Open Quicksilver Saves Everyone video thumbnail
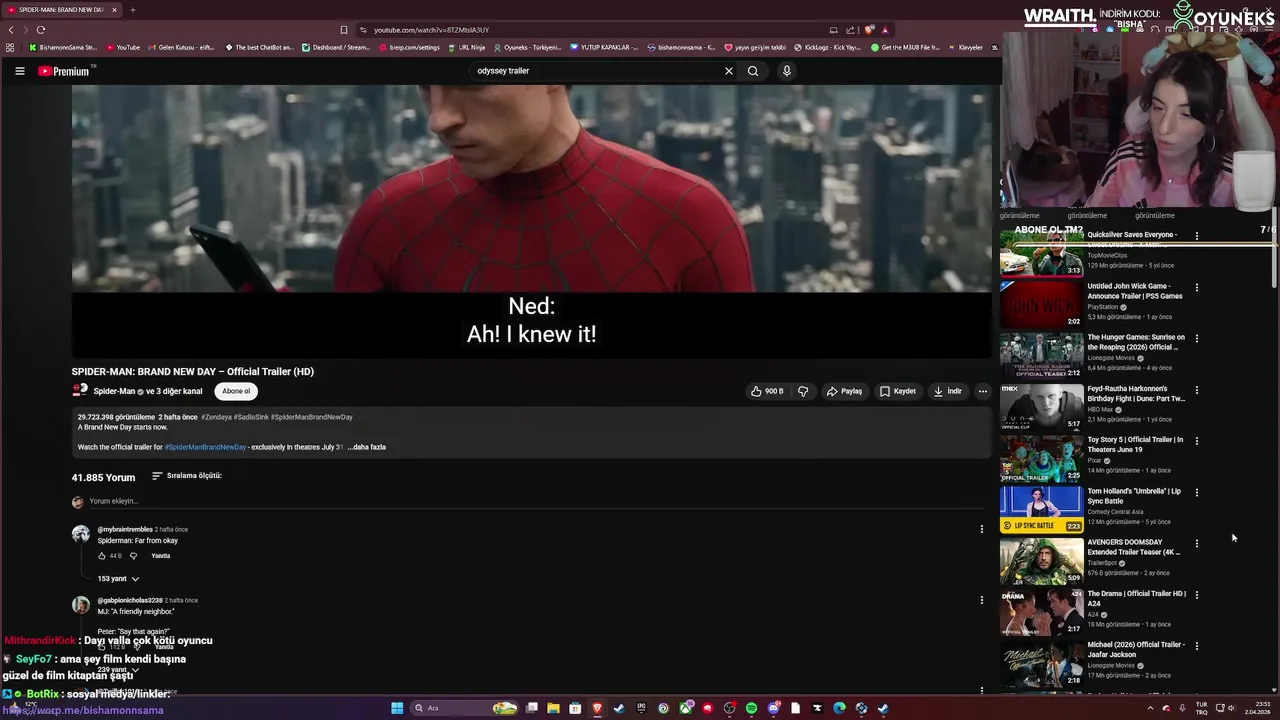 point(1041,254)
